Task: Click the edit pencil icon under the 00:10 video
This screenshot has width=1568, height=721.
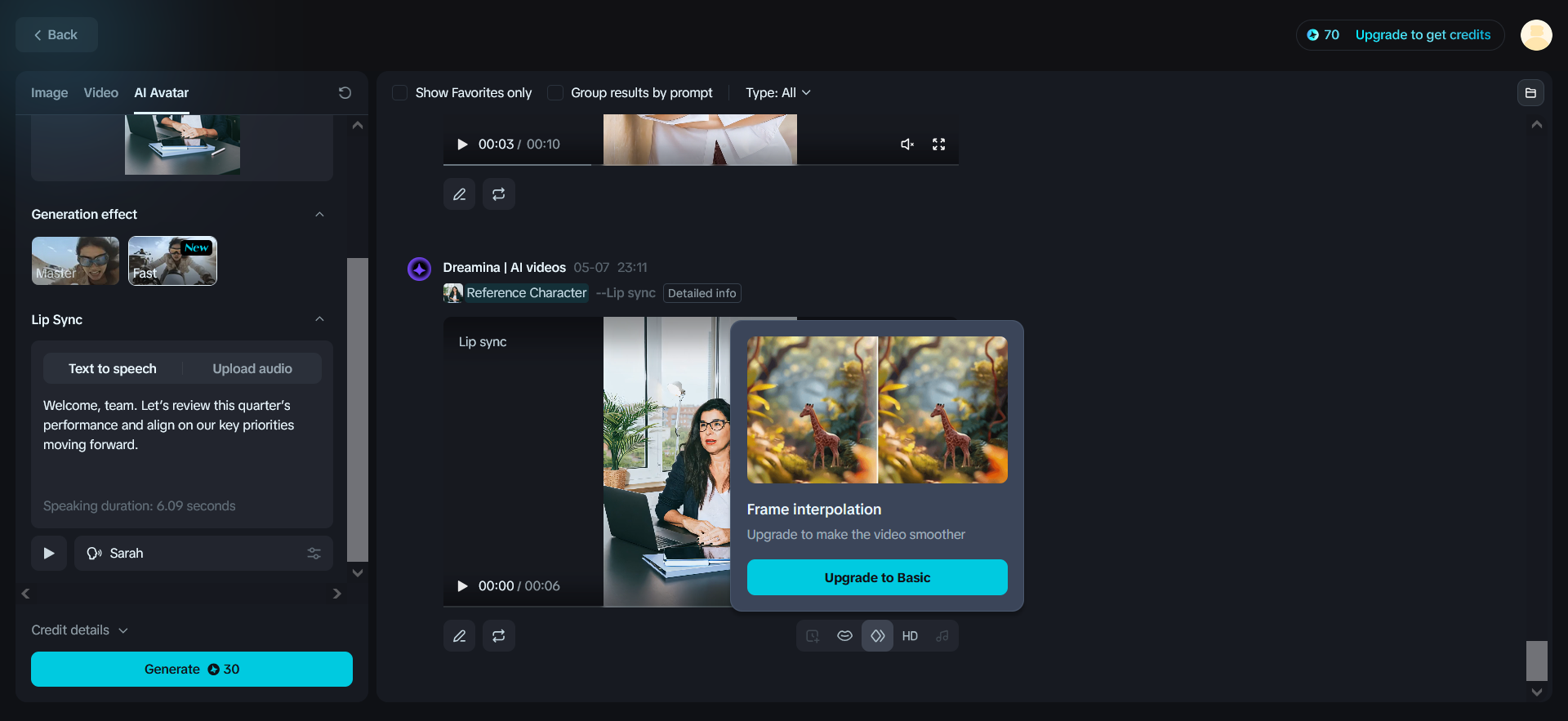Action: coord(460,194)
